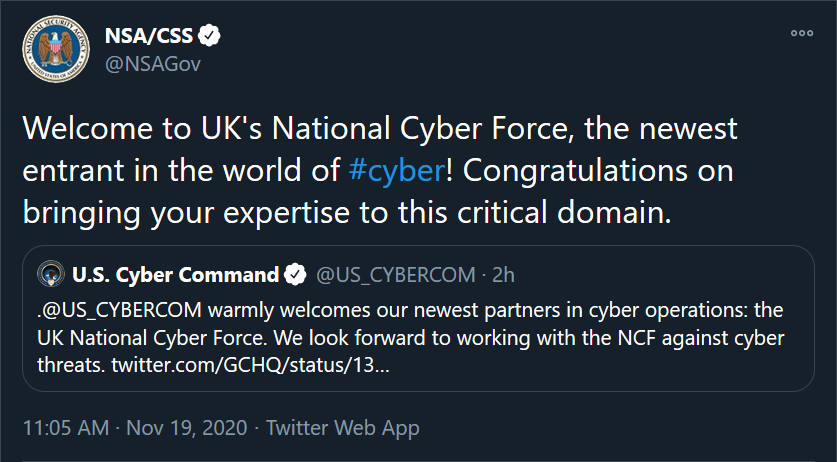Open the NSA/CSS profile avatar
The height and width of the screenshot is (462, 837).
(56, 49)
